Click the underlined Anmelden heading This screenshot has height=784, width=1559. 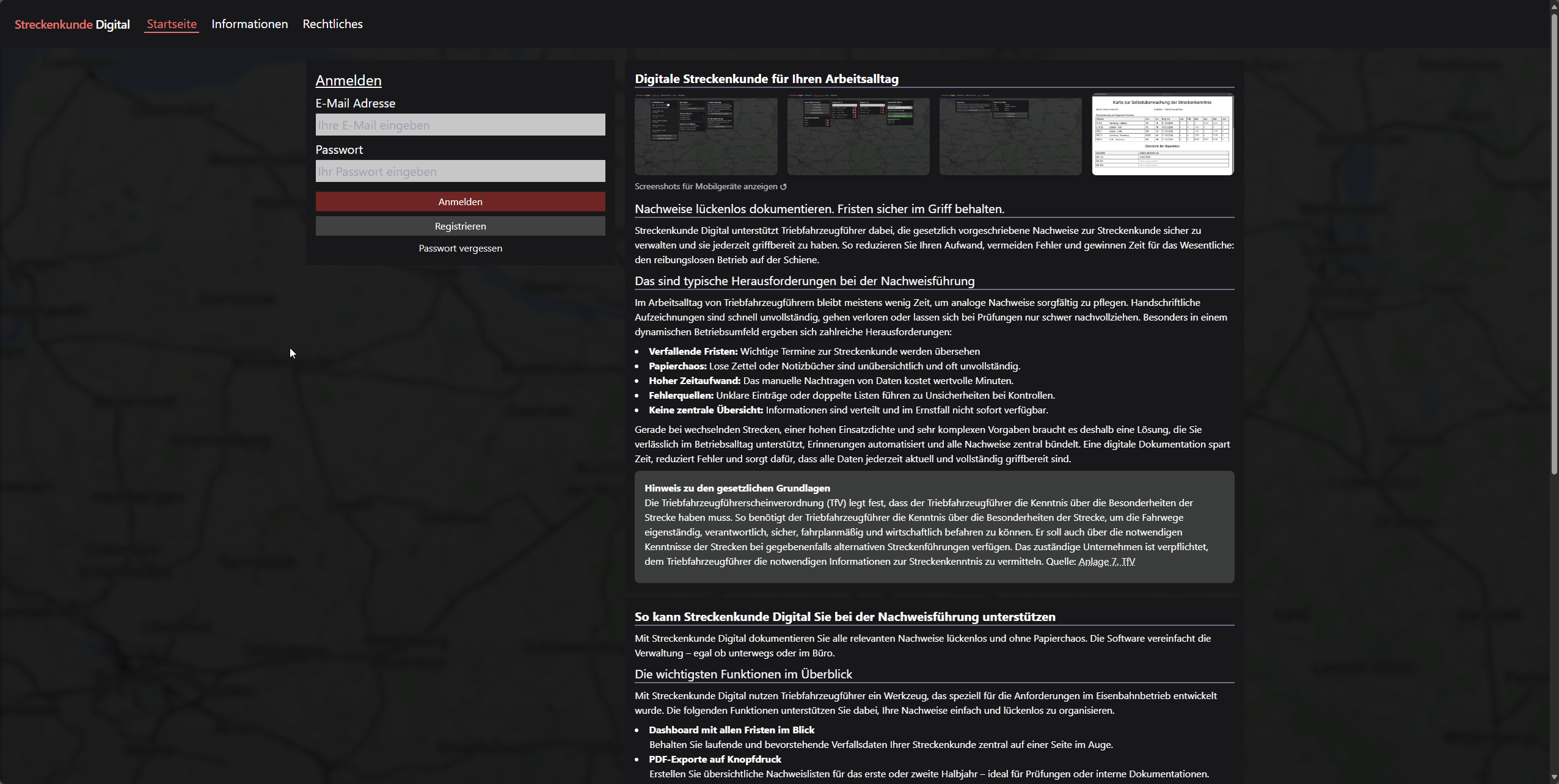click(348, 81)
